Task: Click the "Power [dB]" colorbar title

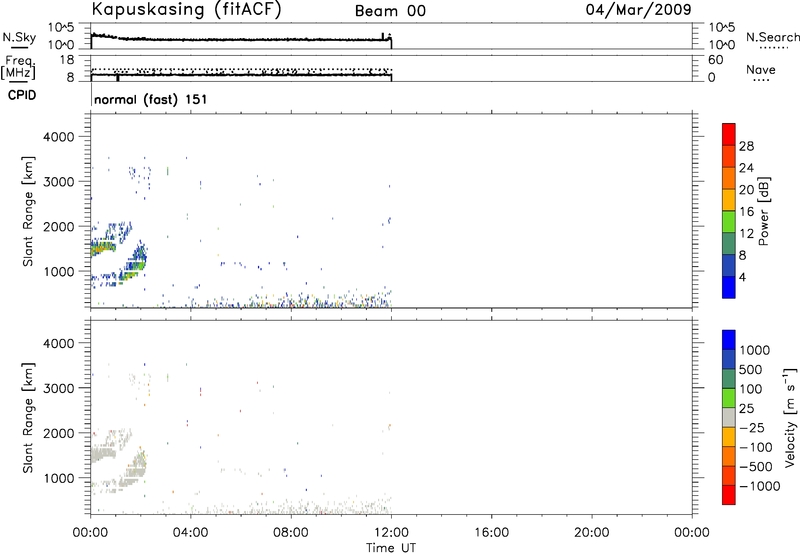Action: [x=764, y=211]
